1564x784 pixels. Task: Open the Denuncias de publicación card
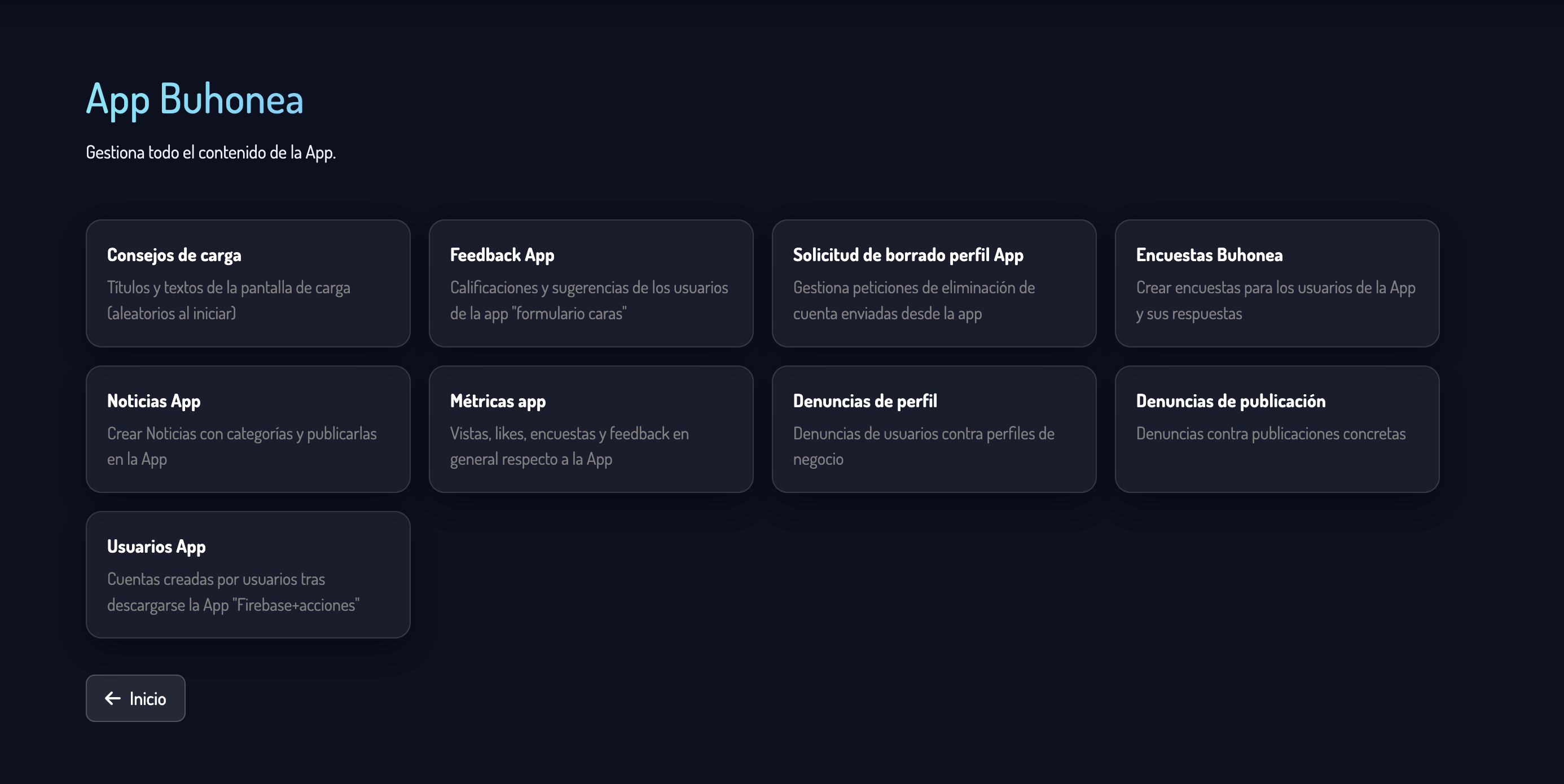[1277, 429]
